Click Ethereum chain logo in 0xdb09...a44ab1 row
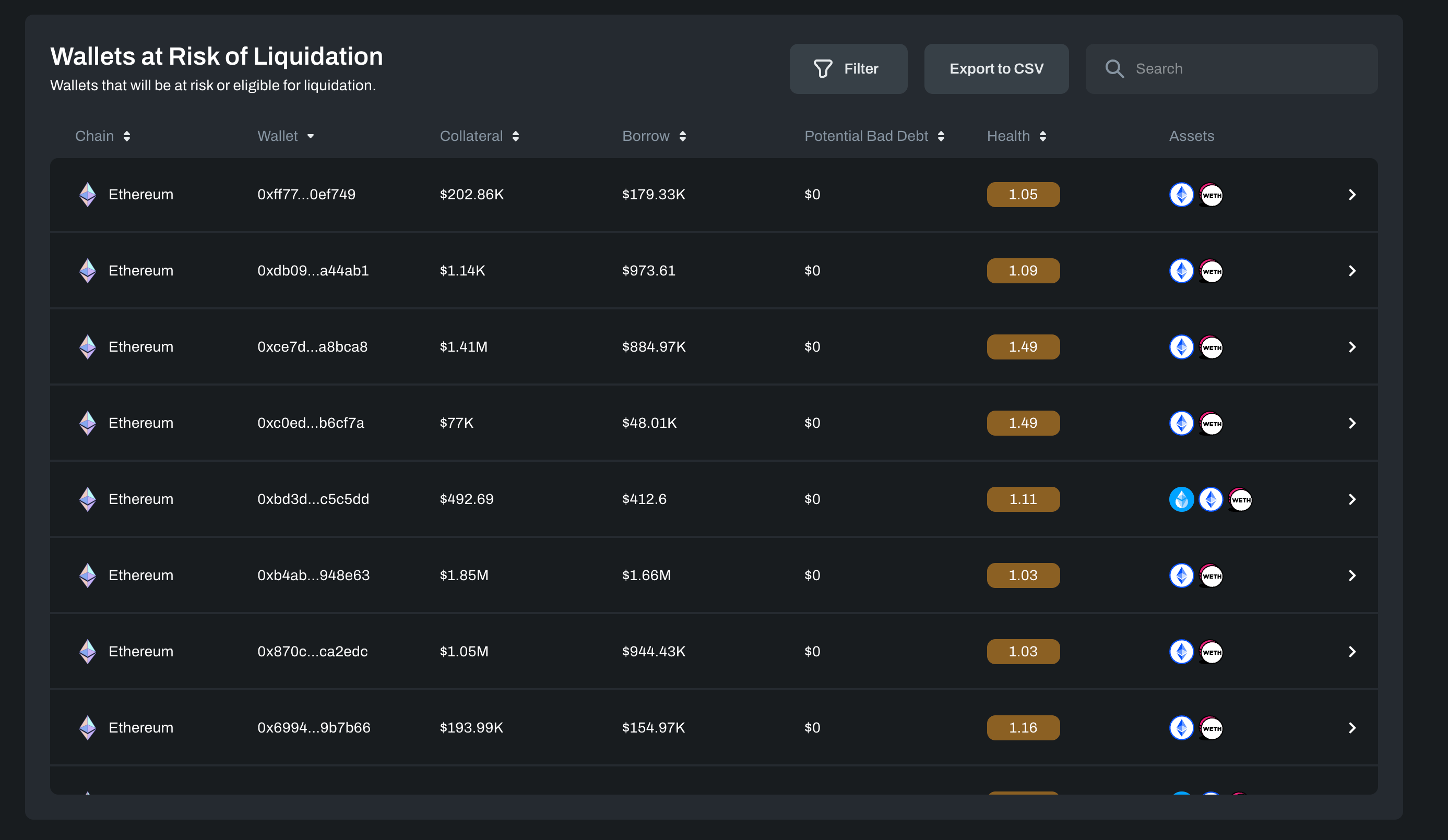 pyautogui.click(x=87, y=271)
